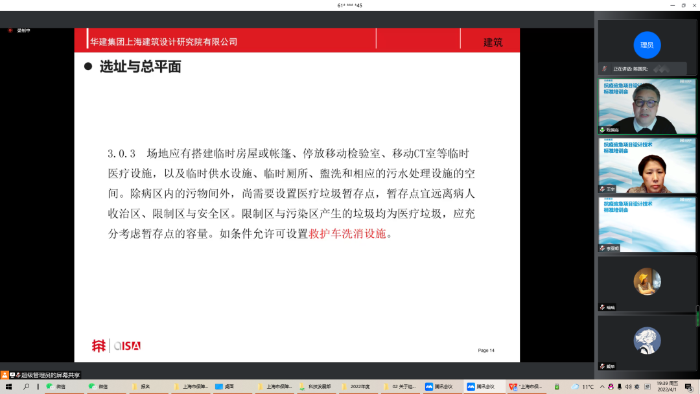Click the microphone tray icon
This screenshot has width=700, height=394.
tap(620, 387)
